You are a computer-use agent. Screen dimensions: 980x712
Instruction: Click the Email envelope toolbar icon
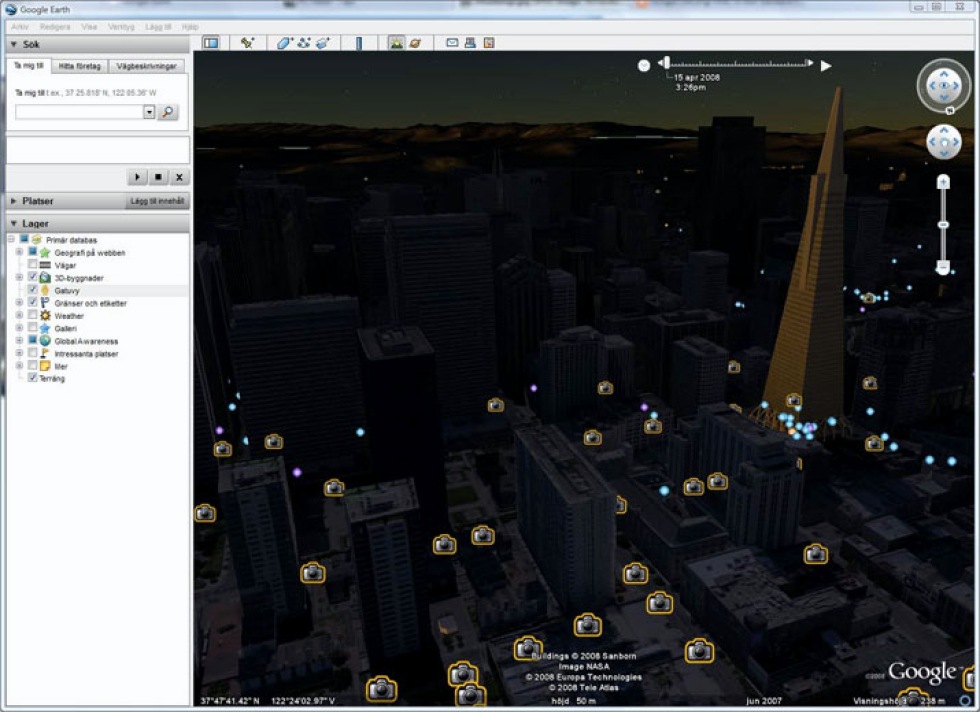[x=452, y=43]
